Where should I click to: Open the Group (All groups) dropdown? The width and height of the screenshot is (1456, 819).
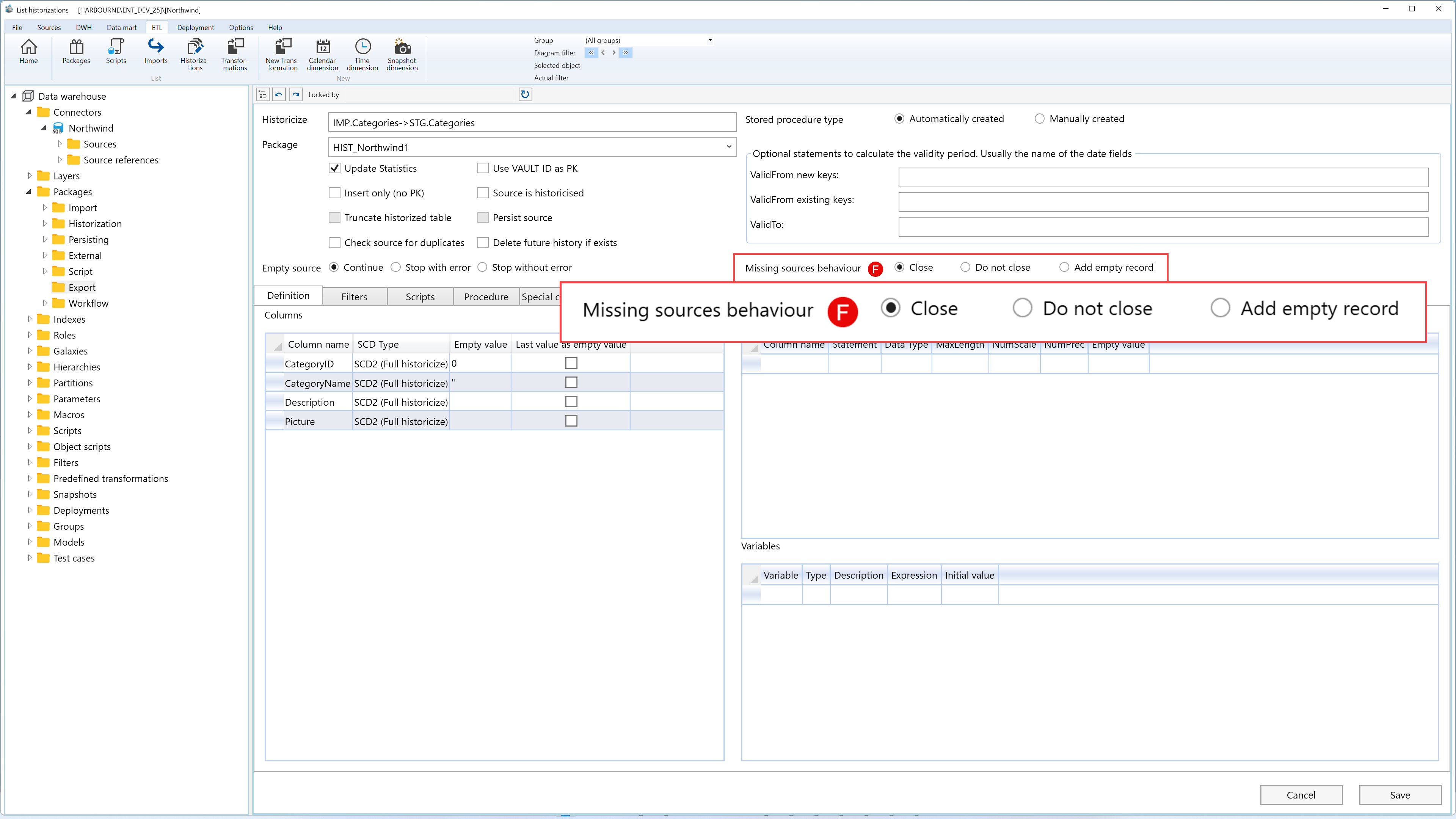(x=710, y=40)
